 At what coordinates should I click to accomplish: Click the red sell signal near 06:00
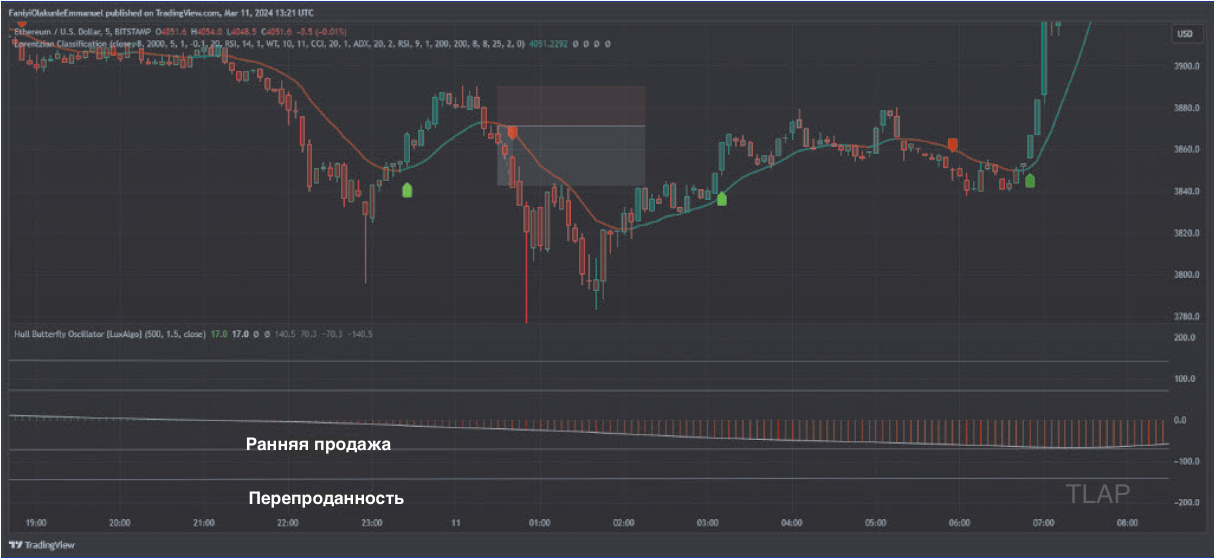tap(952, 145)
